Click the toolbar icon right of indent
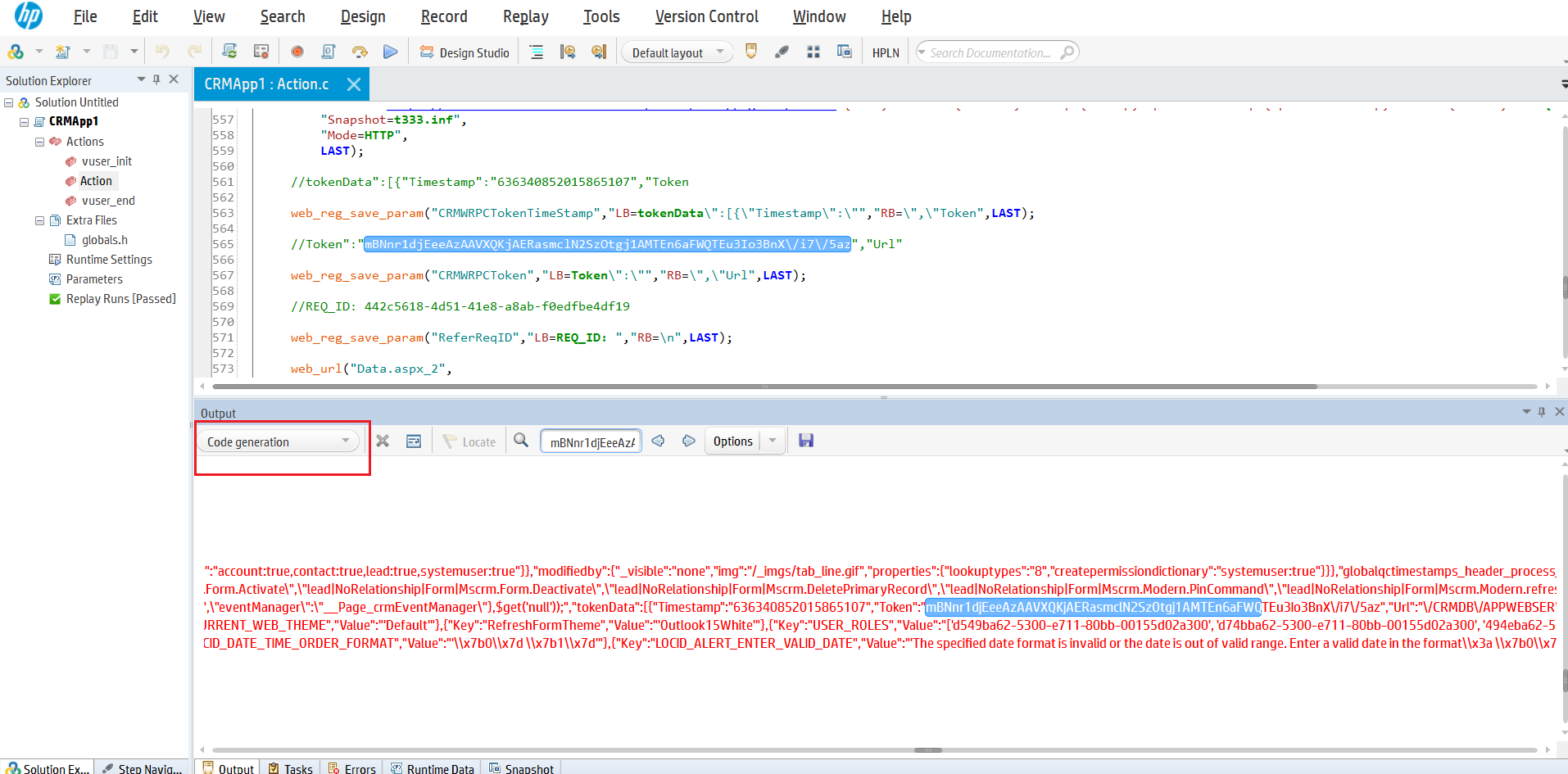This screenshot has height=774, width=1568. [568, 52]
